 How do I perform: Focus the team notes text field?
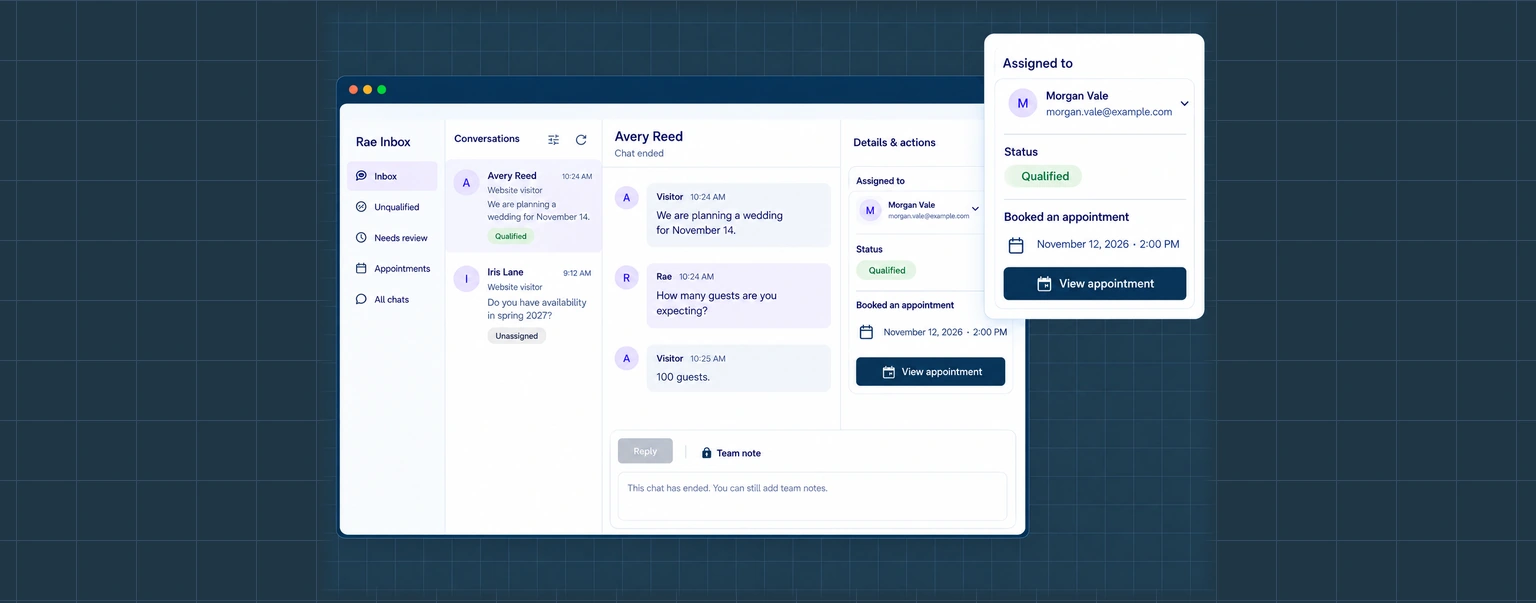pyautogui.click(x=812, y=496)
